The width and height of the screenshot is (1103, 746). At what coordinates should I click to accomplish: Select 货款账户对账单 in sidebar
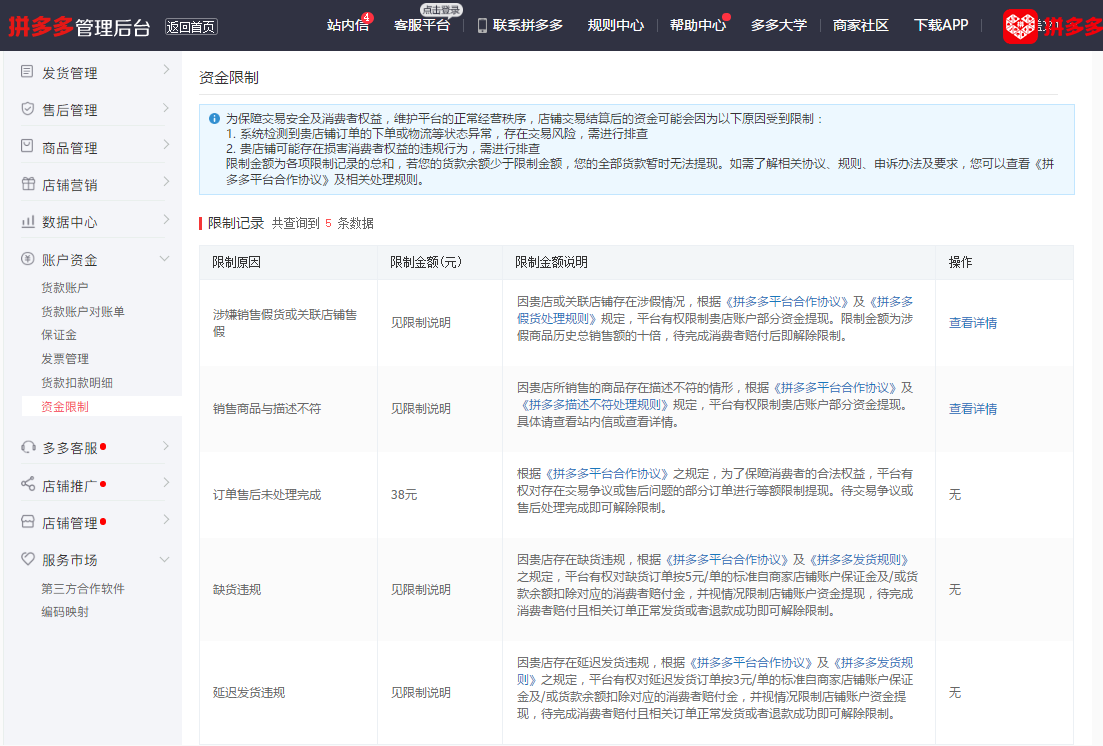(83, 312)
